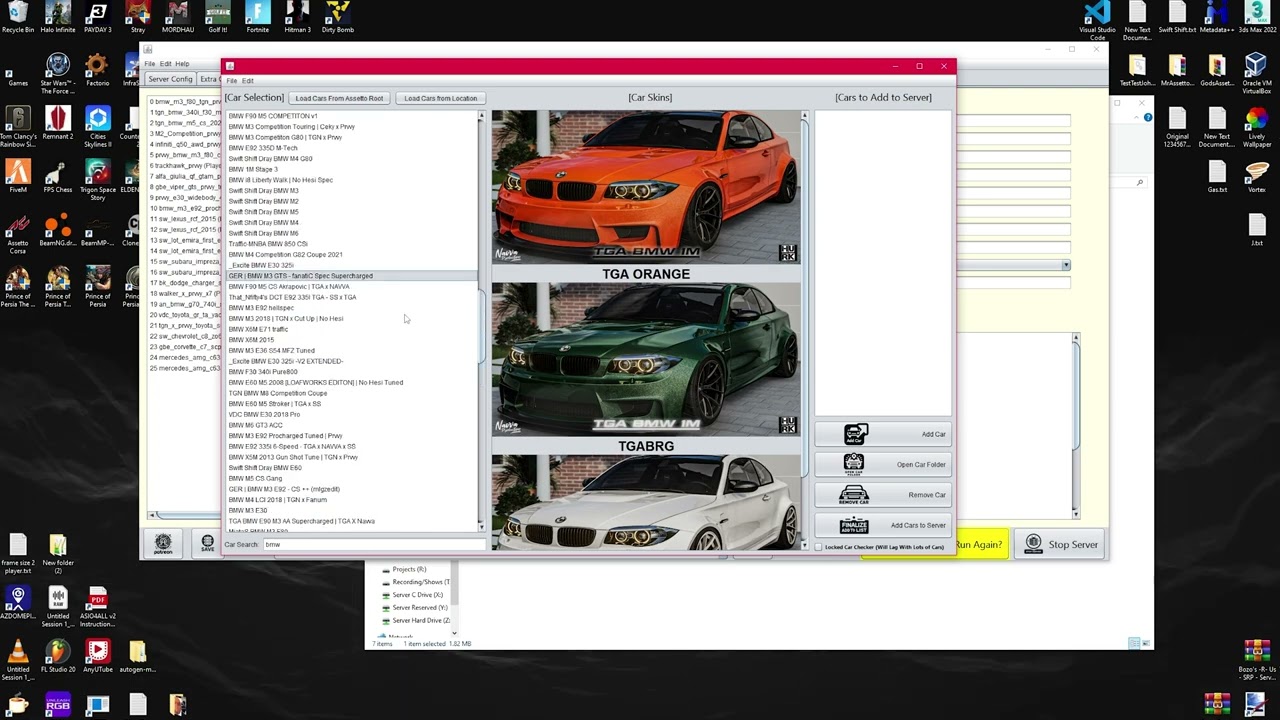Screen dimensions: 1280x720
Task: Click down arrow of skins scrollbar
Action: pyautogui.click(x=804, y=545)
